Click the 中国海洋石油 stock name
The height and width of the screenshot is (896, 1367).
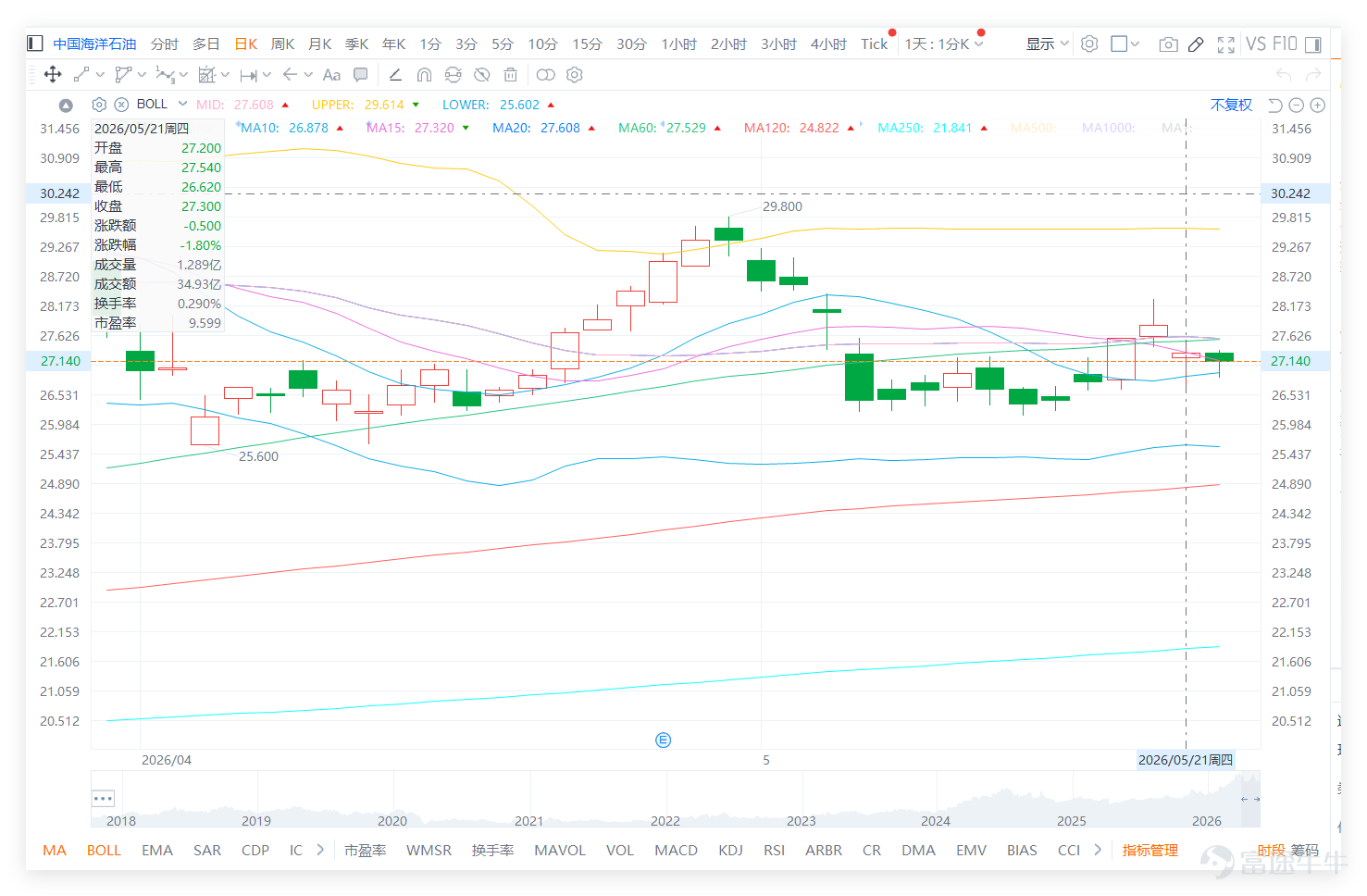94,44
